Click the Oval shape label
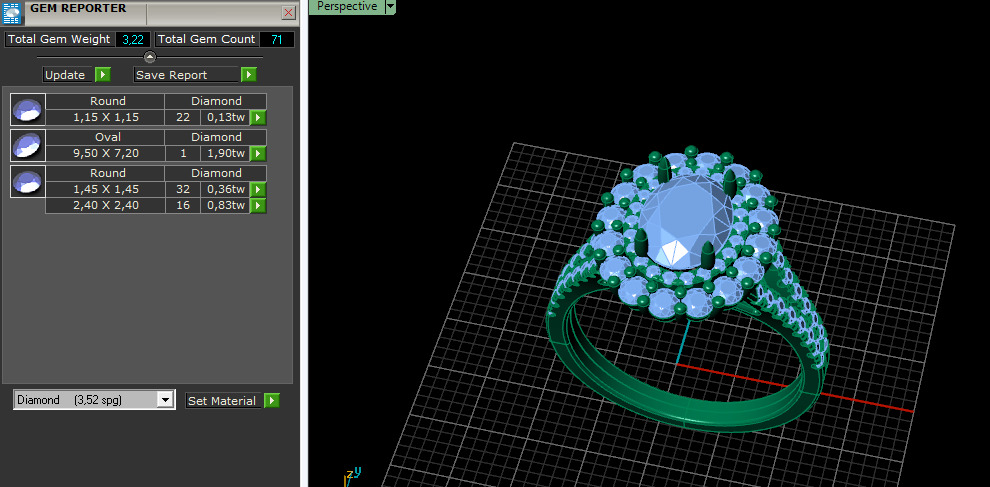Screen dimensions: 990x487 [105, 137]
